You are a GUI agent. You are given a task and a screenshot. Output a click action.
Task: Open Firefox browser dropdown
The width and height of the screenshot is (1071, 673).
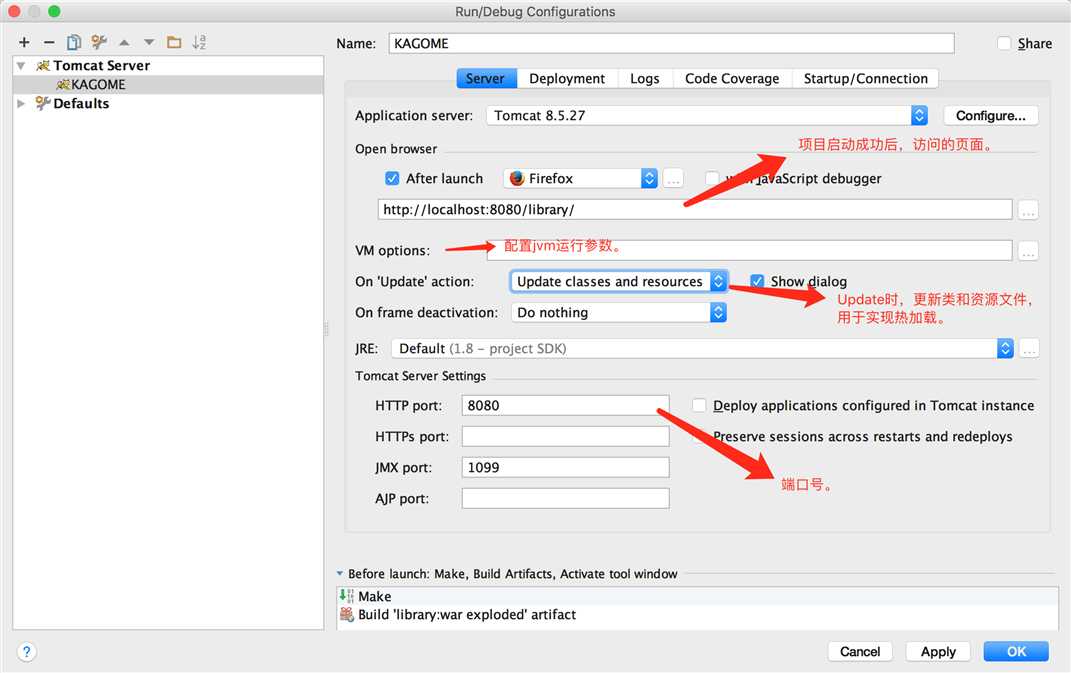(x=581, y=178)
